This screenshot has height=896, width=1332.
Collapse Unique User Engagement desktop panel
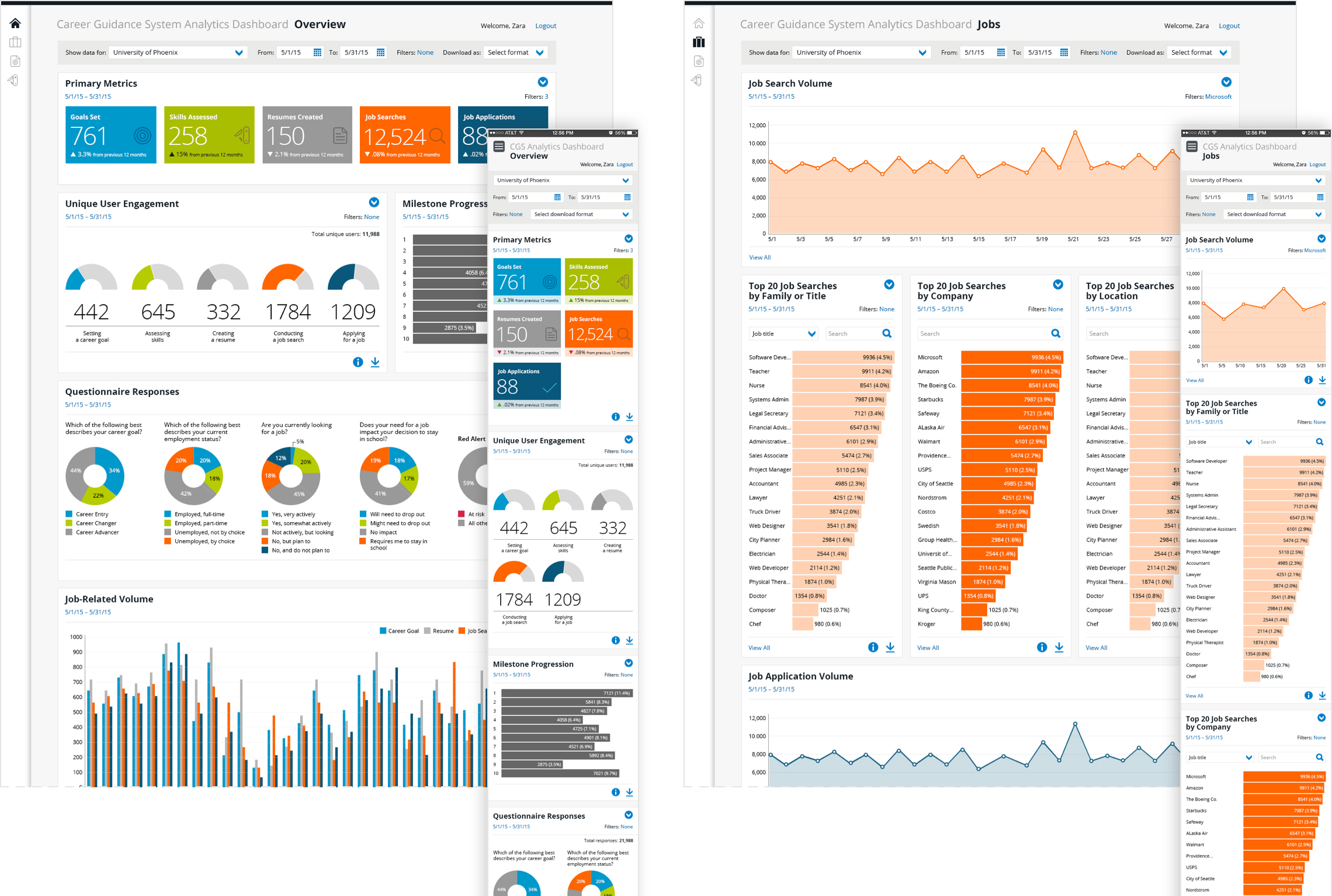pos(374,203)
